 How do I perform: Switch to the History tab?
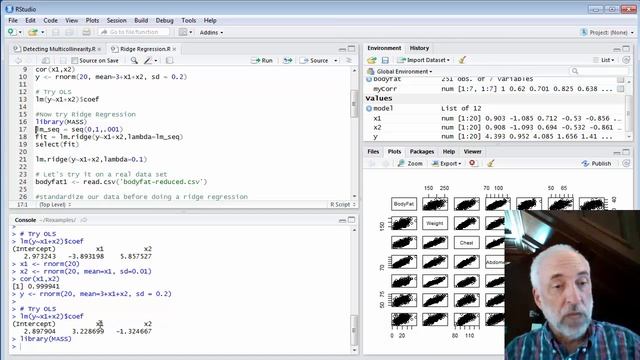click(x=419, y=48)
